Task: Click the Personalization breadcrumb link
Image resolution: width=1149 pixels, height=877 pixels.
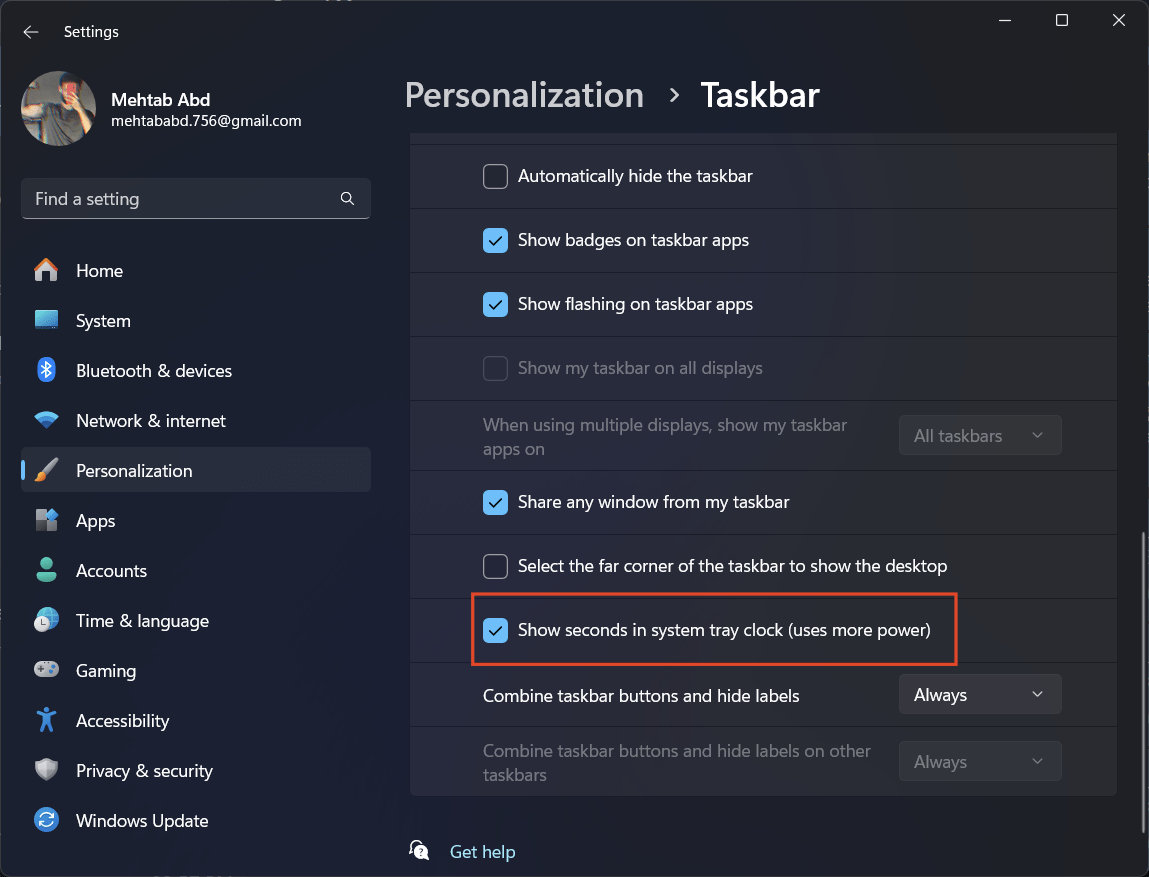Action: [524, 95]
